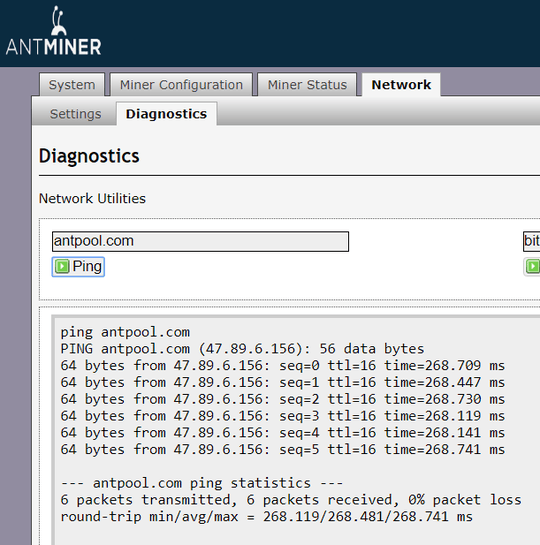Click the Antminer ant logo emblem
540x545 pixels.
pyautogui.click(x=58, y=21)
